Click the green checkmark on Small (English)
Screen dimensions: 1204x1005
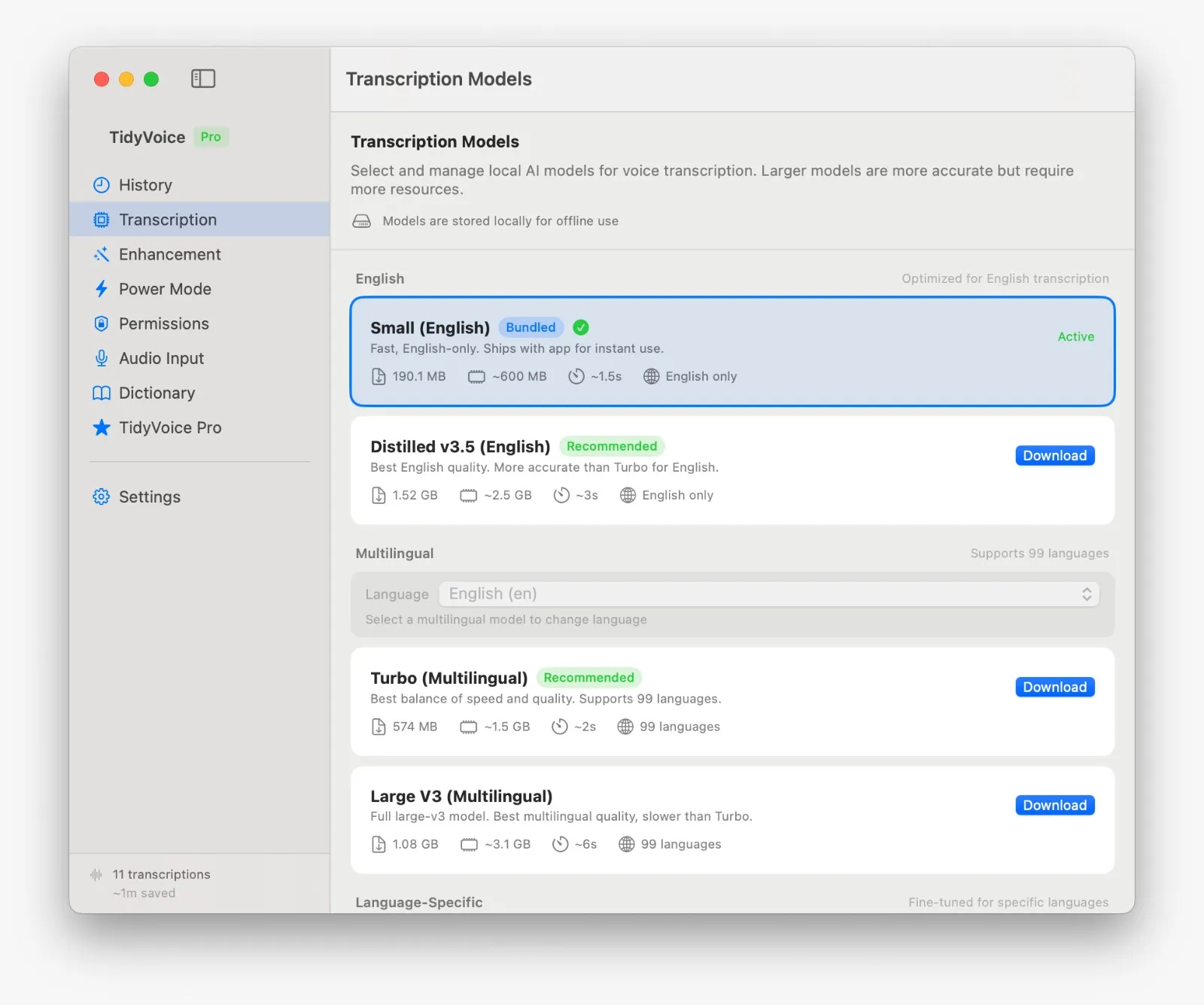tap(581, 327)
